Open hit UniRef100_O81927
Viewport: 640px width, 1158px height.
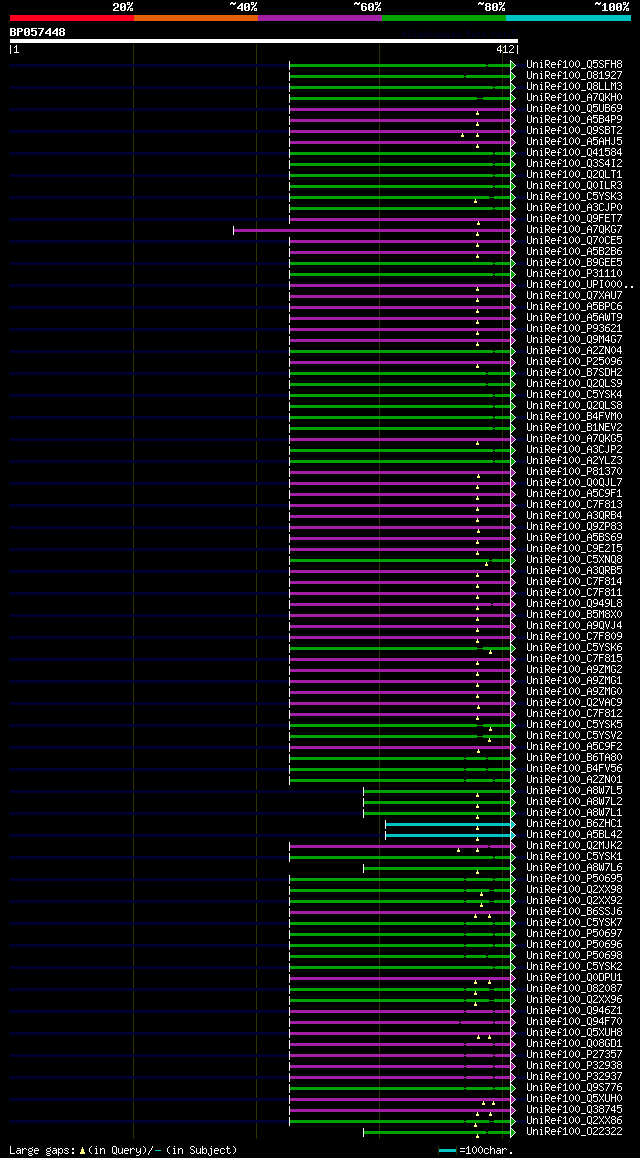click(x=574, y=76)
